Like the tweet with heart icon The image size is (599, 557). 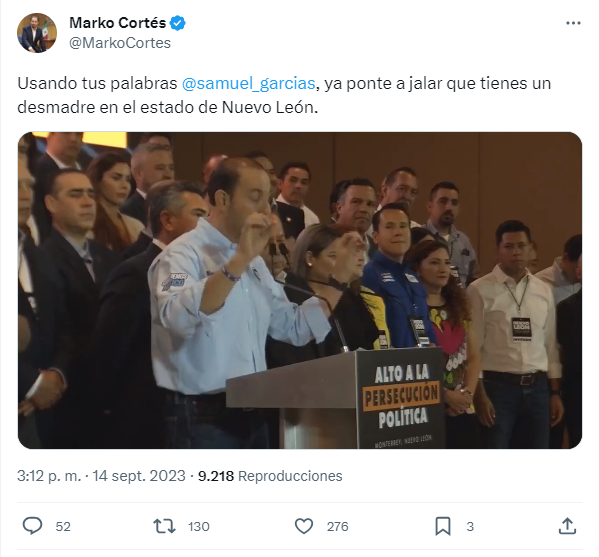coord(304,526)
